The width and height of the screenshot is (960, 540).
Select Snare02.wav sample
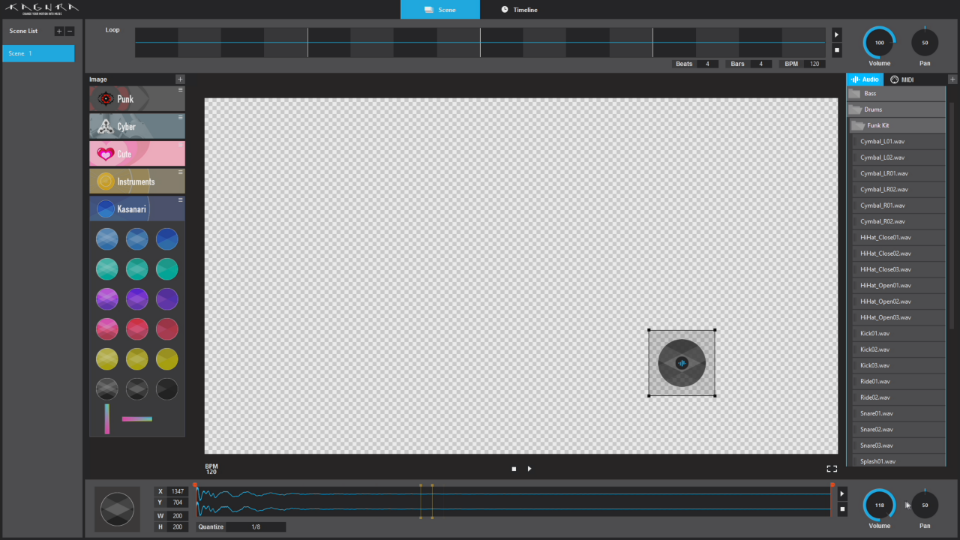tap(899, 430)
